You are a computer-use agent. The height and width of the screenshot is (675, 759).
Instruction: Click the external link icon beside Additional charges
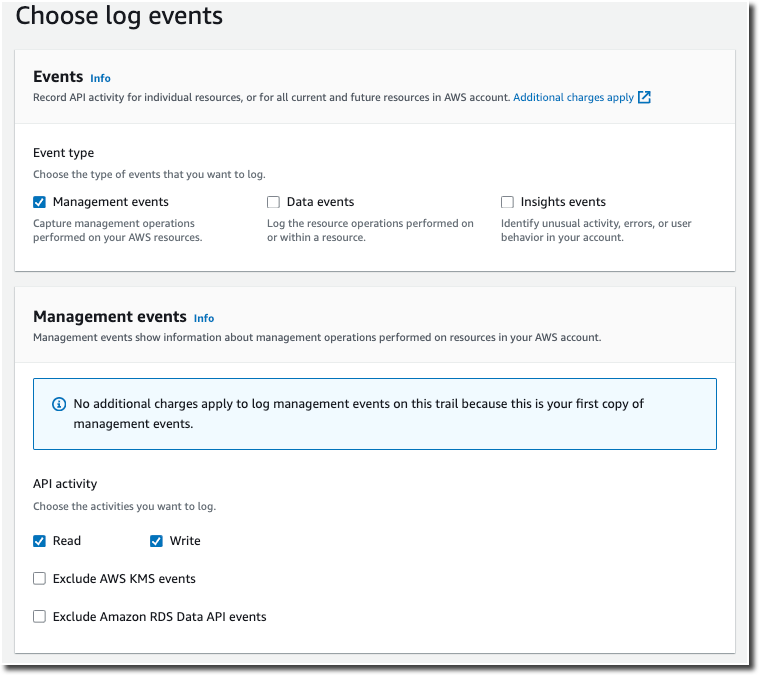pos(644,98)
